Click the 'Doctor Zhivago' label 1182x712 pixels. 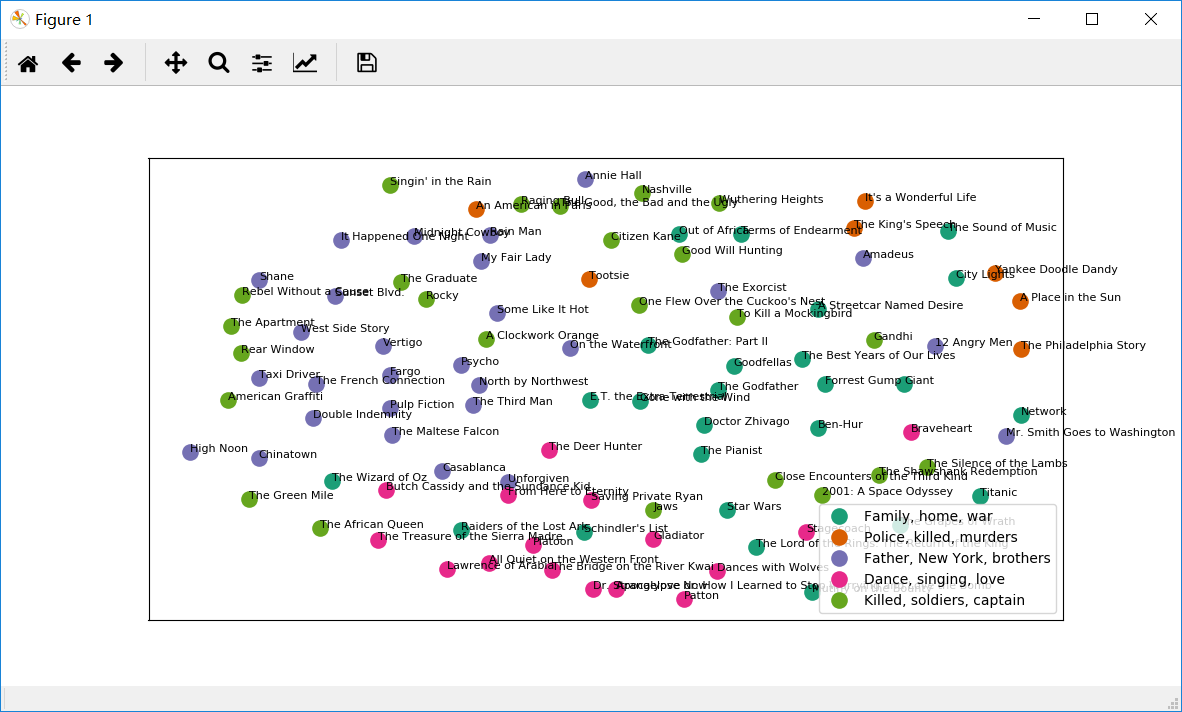(746, 421)
